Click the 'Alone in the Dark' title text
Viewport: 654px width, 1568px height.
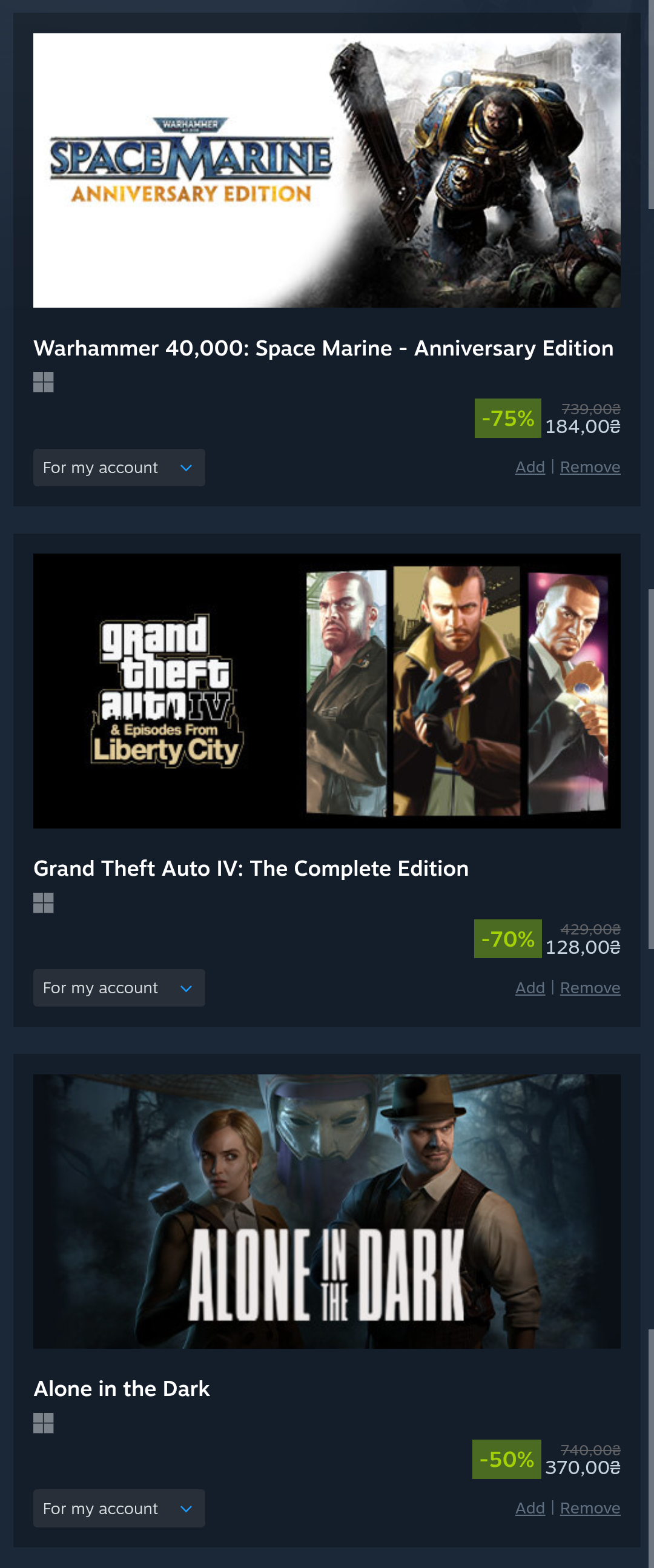tap(122, 1389)
